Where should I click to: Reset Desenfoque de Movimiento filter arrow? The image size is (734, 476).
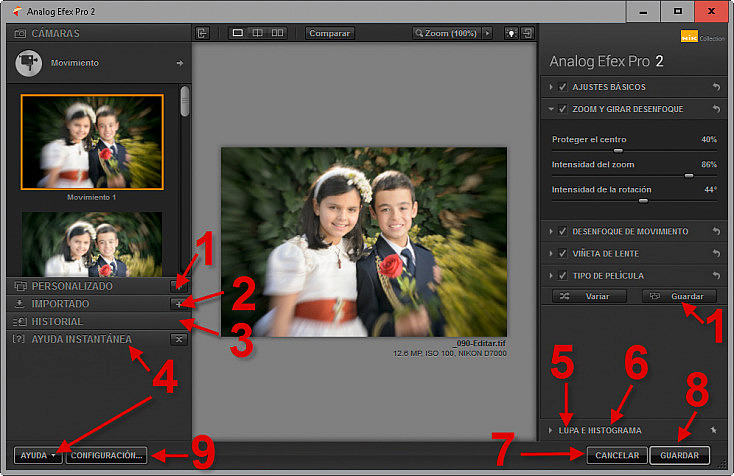coord(716,231)
